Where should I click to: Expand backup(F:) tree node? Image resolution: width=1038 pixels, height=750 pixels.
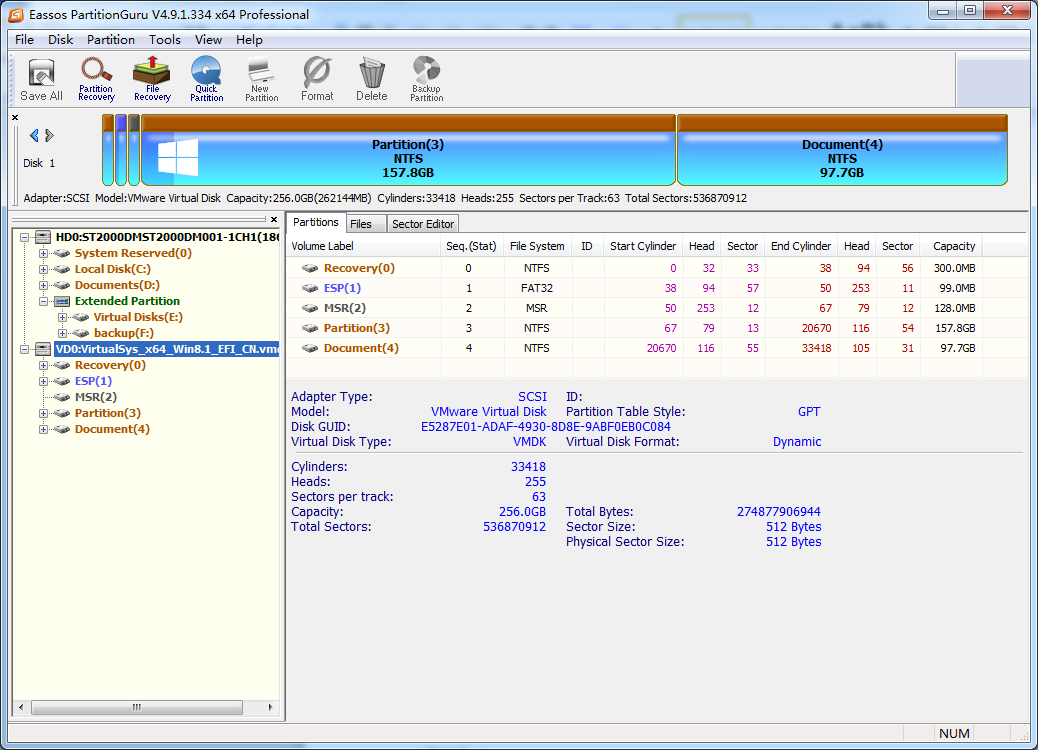62,333
